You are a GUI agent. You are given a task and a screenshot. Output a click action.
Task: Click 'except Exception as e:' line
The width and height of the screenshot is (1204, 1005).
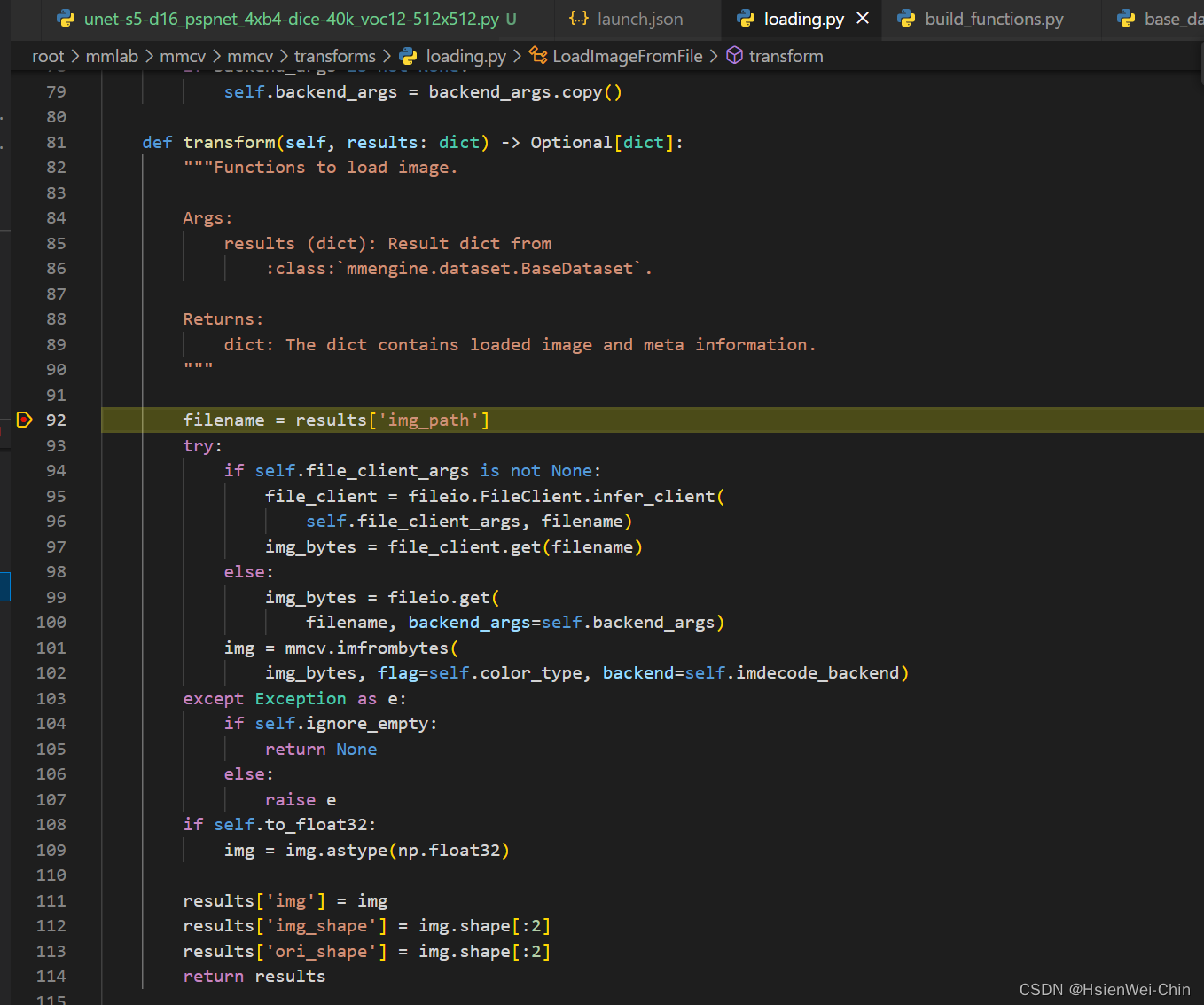point(294,698)
